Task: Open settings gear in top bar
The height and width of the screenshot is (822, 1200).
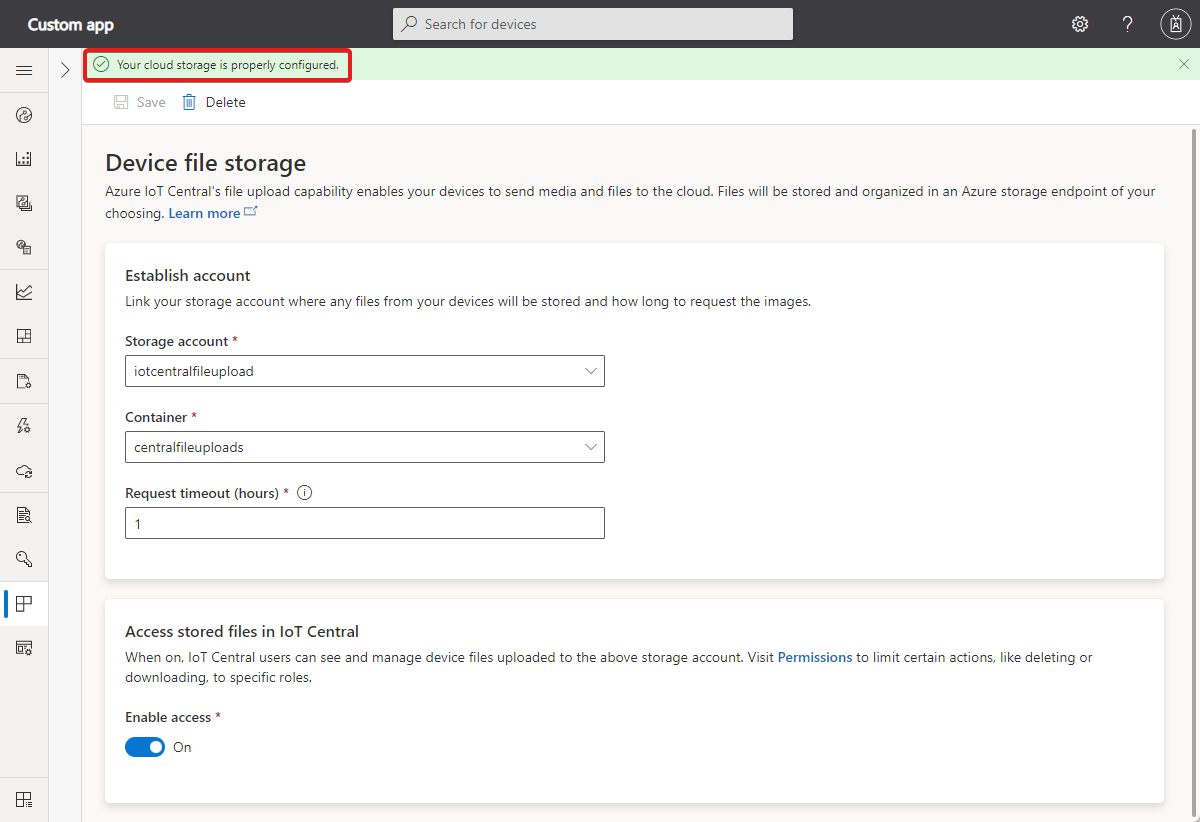Action: pyautogui.click(x=1080, y=24)
